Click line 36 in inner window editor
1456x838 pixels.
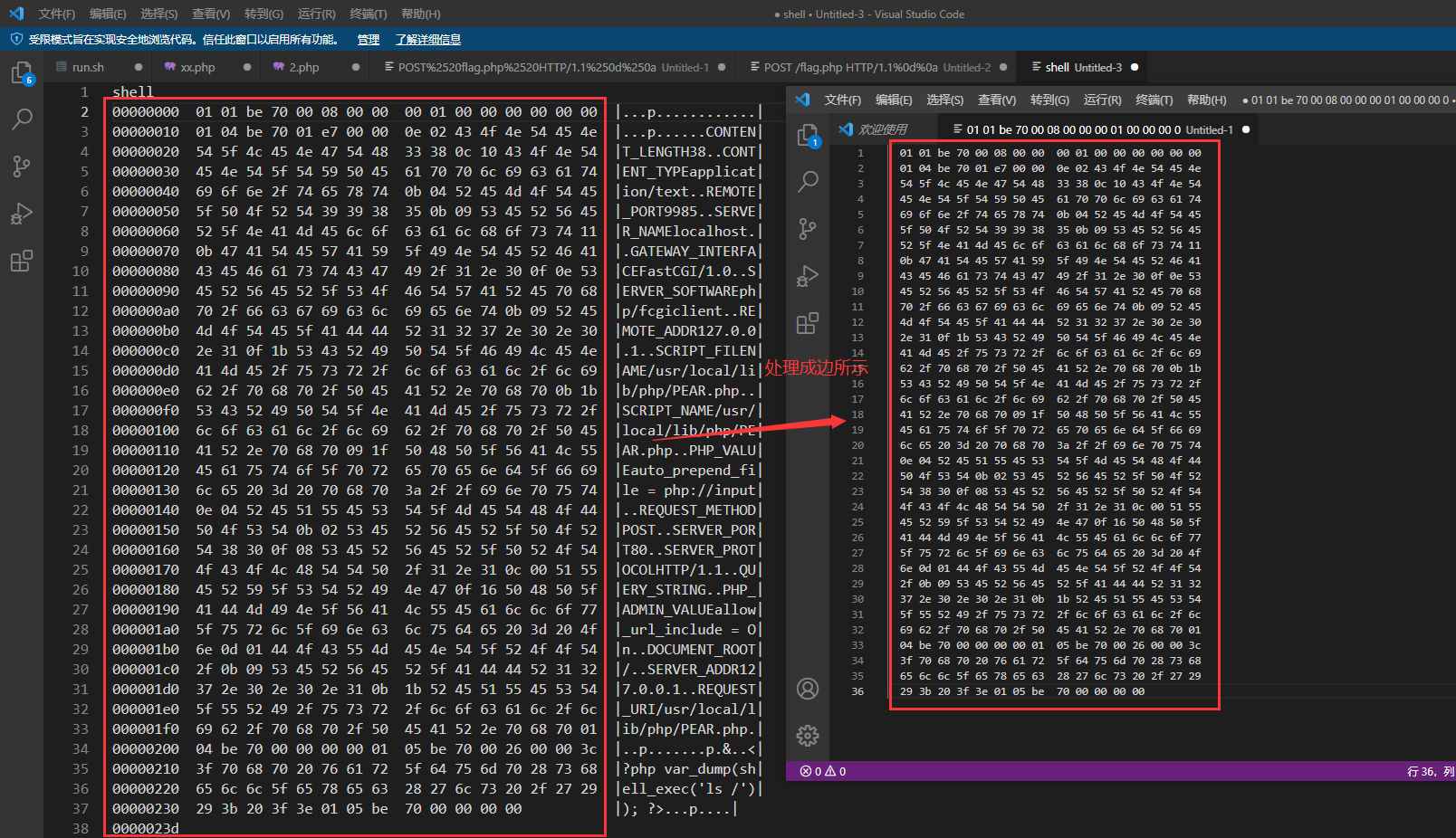(1022, 690)
